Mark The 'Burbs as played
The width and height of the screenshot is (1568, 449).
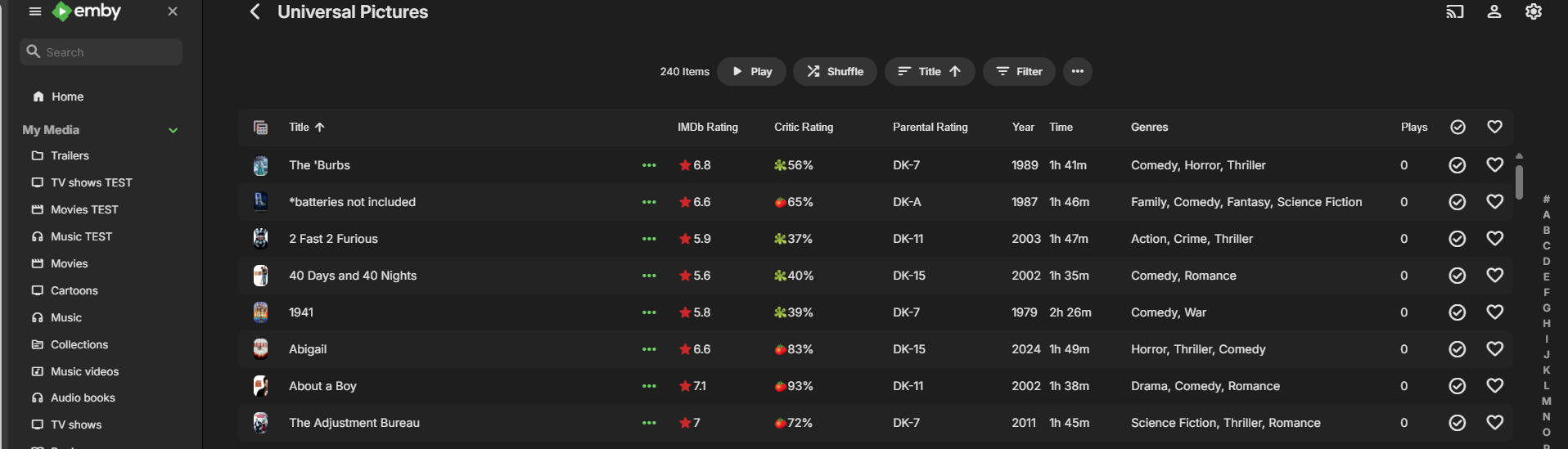pyautogui.click(x=1458, y=165)
